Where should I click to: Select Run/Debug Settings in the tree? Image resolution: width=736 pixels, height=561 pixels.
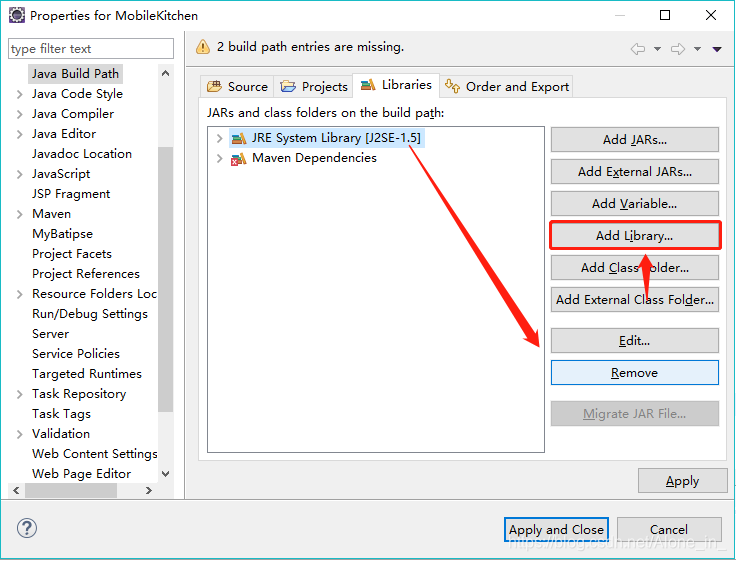pyautogui.click(x=90, y=314)
